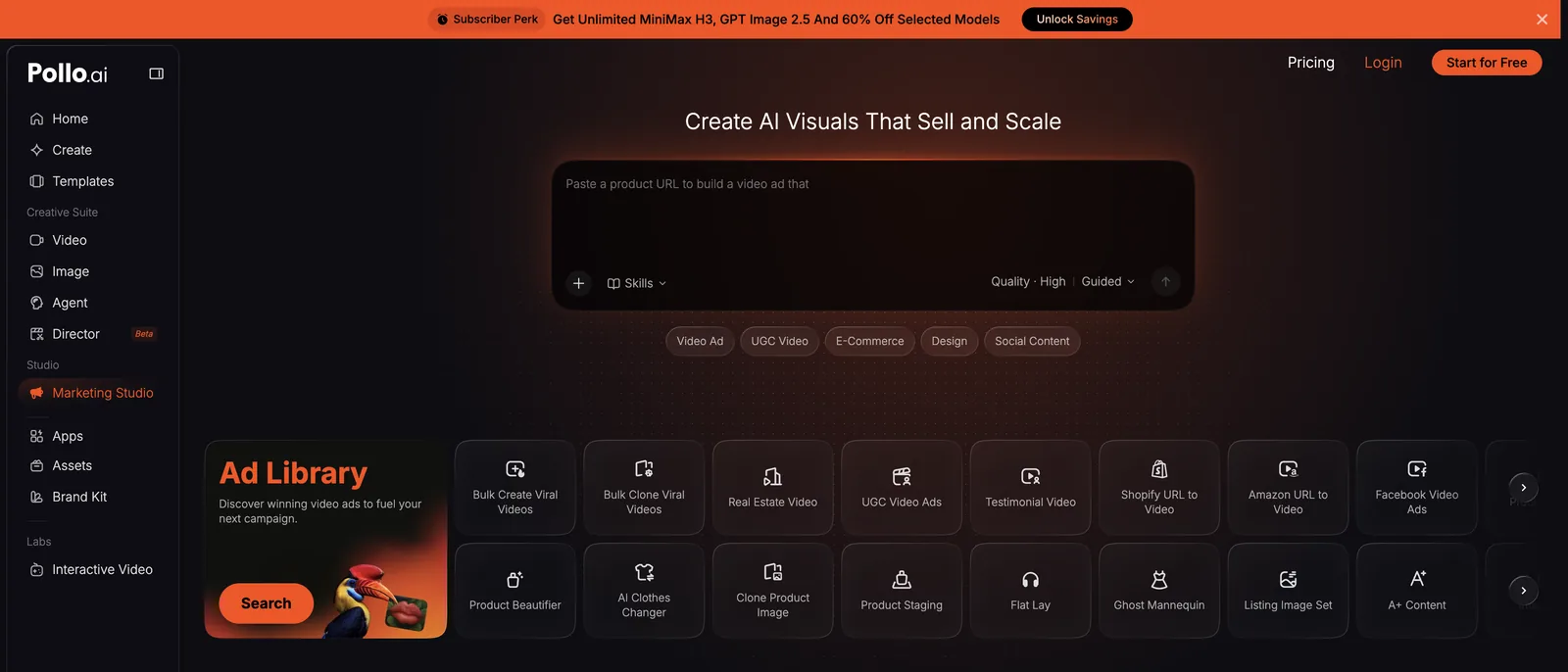Click the Beta badge next to Director

point(144,334)
